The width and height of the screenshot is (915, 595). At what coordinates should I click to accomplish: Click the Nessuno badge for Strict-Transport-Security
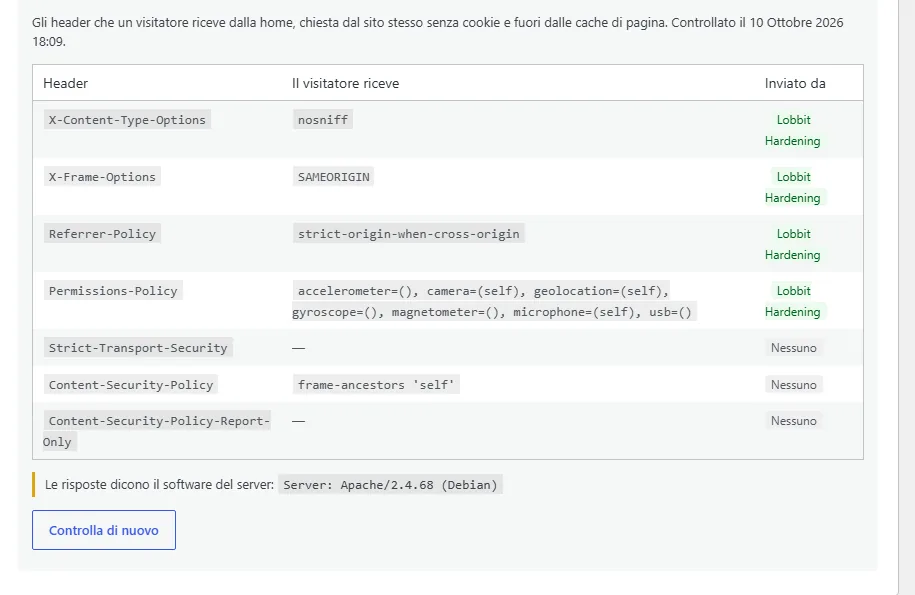tap(794, 348)
